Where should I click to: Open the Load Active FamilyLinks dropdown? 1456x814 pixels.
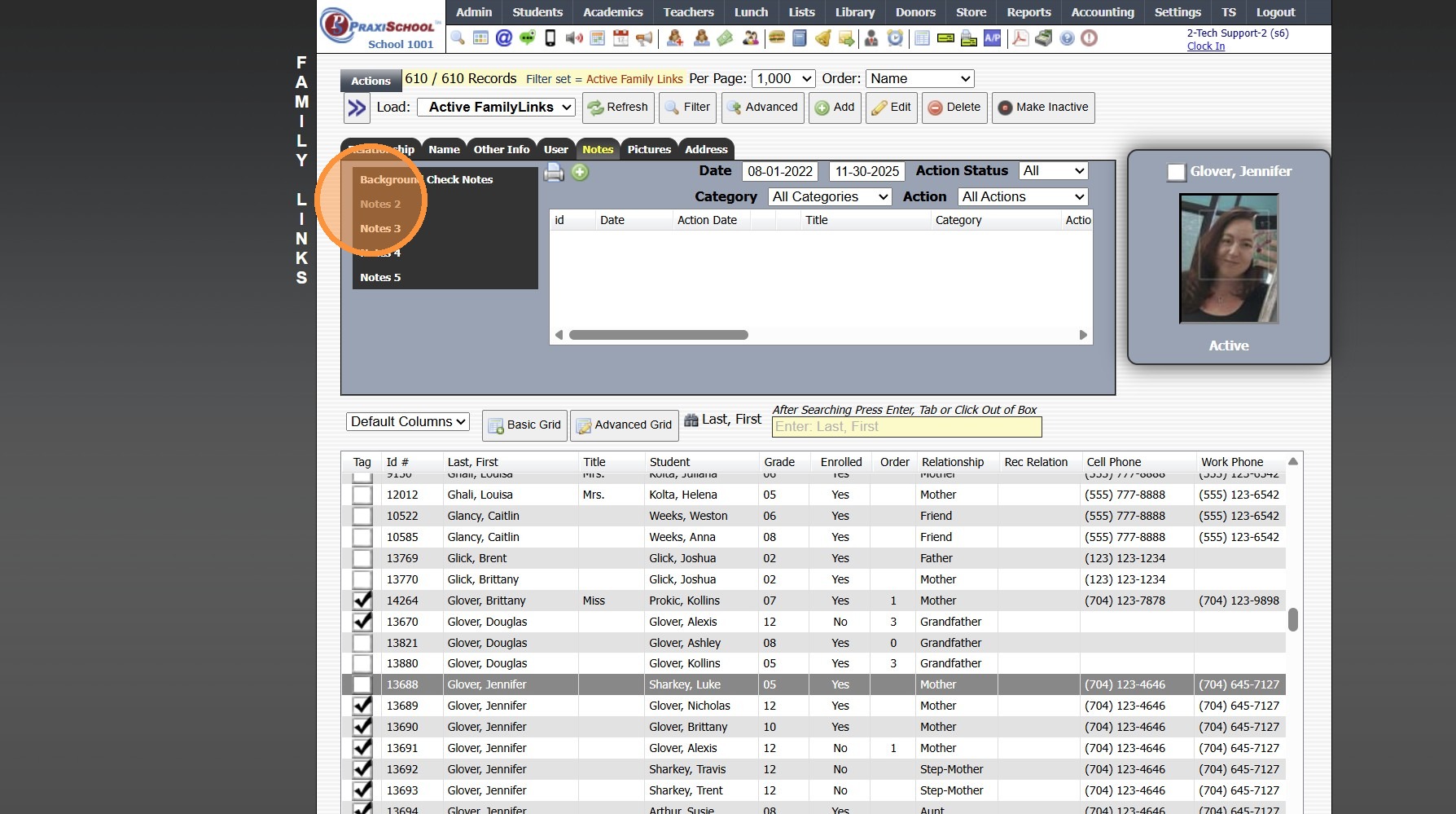click(496, 108)
